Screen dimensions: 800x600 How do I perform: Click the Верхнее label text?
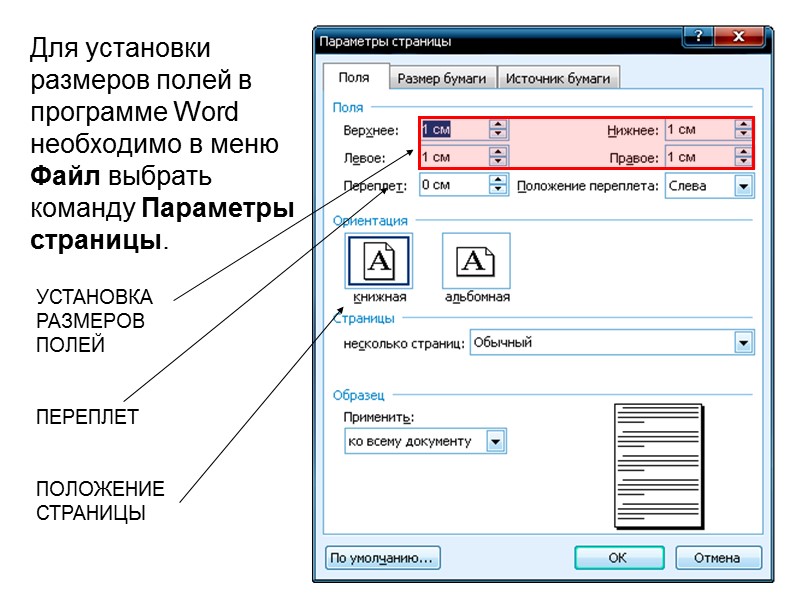[371, 131]
